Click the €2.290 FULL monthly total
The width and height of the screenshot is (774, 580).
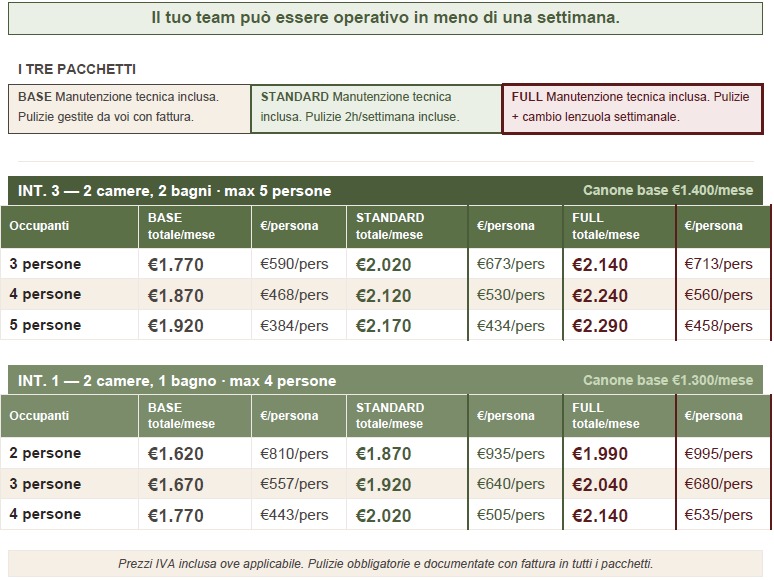point(600,326)
